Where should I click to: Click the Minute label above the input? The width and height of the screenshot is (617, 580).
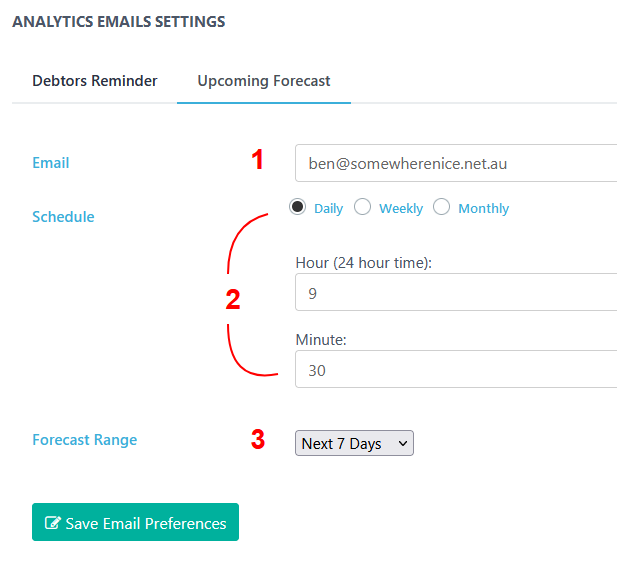click(x=321, y=340)
